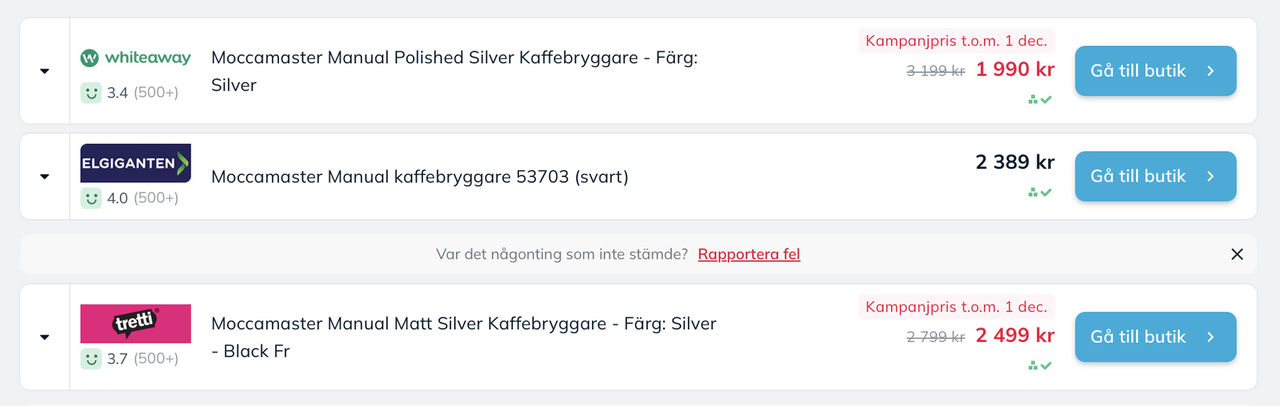This screenshot has width=1280, height=406.
Task: Click the Elgiganten store logo
Action: click(135, 163)
